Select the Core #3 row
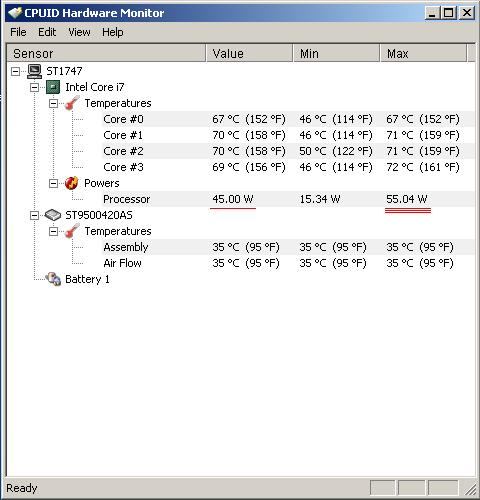The width and height of the screenshot is (480, 500). pyautogui.click(x=288, y=167)
